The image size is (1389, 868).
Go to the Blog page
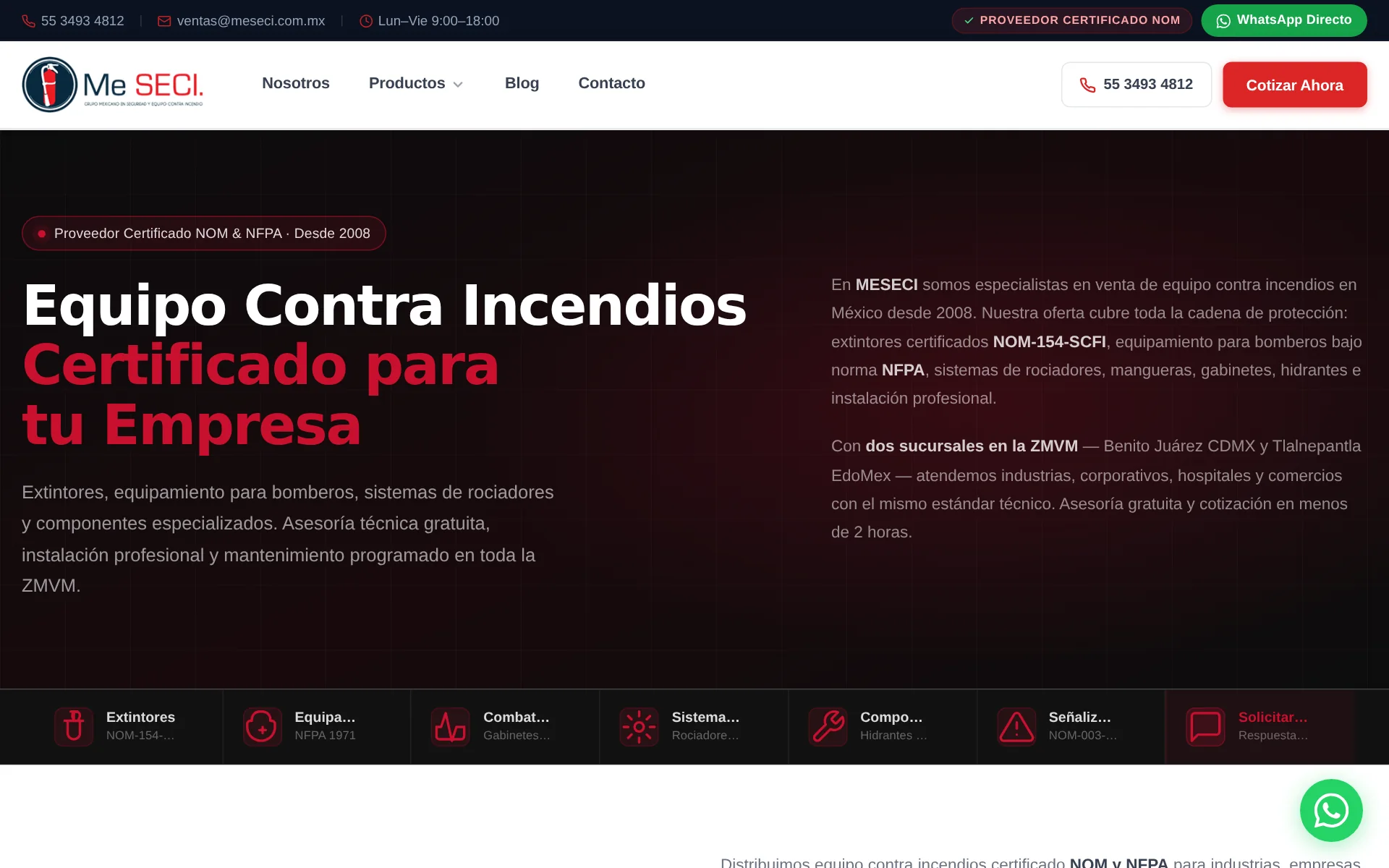point(522,83)
